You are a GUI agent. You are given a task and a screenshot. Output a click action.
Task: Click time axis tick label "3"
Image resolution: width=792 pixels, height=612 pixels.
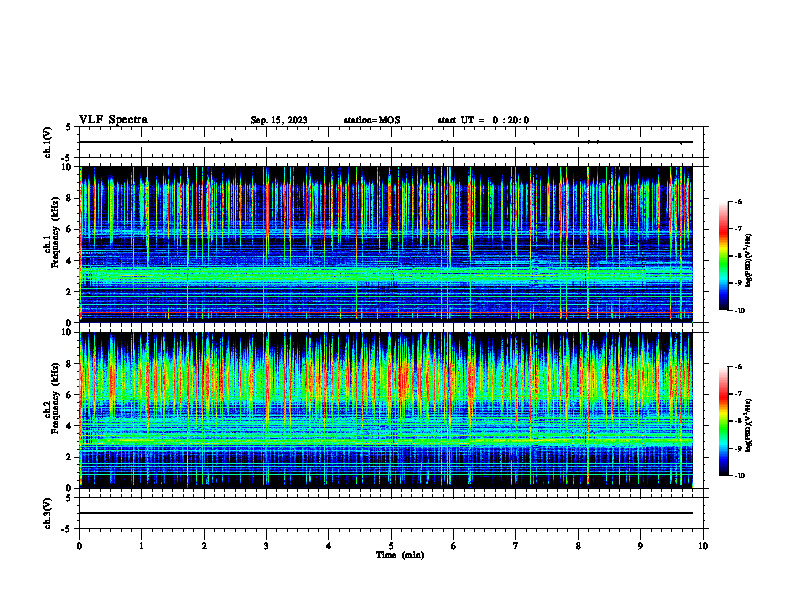[266, 546]
